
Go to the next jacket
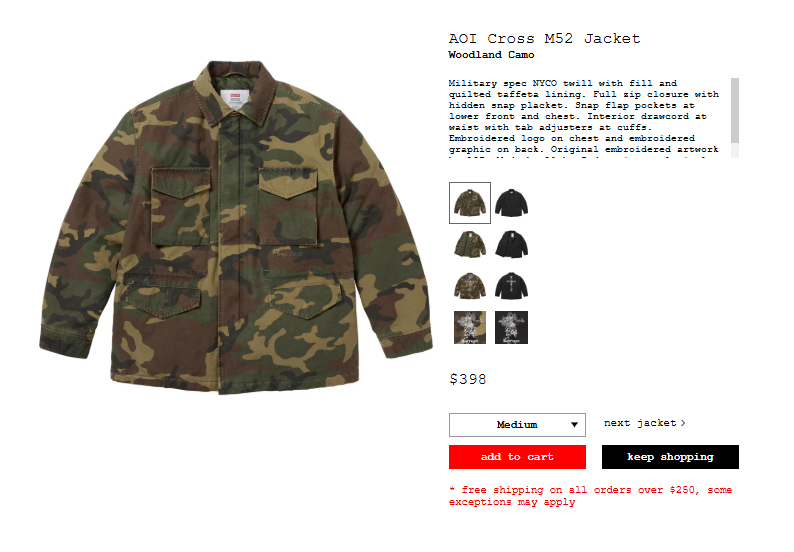tap(644, 423)
